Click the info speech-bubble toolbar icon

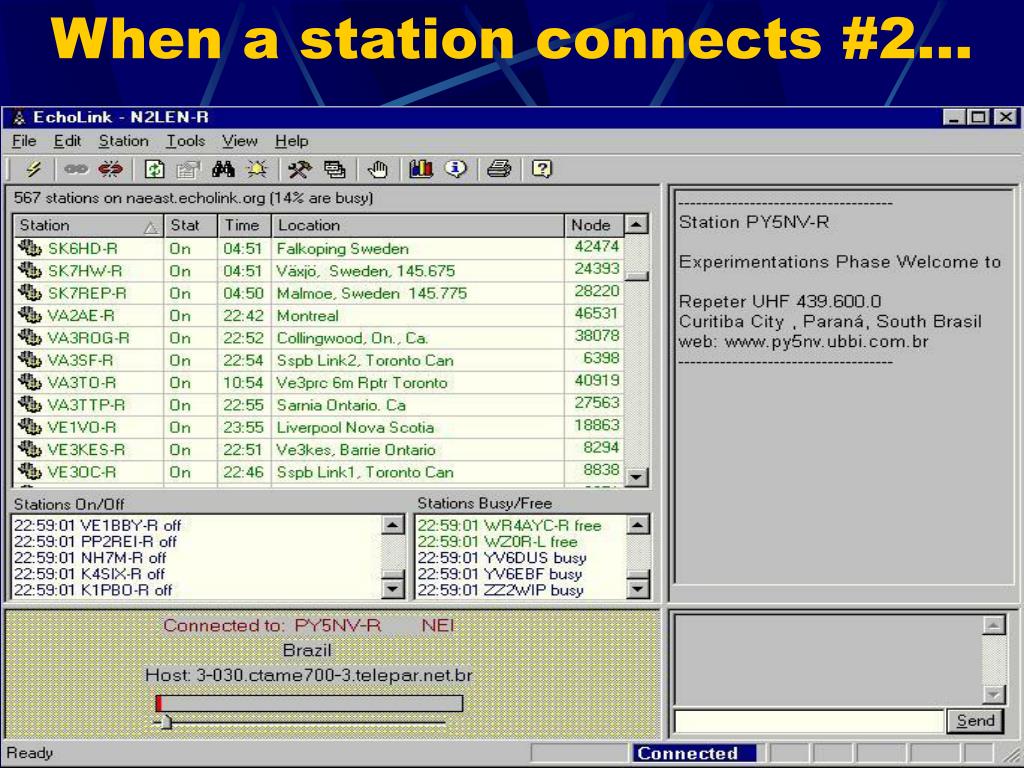456,169
